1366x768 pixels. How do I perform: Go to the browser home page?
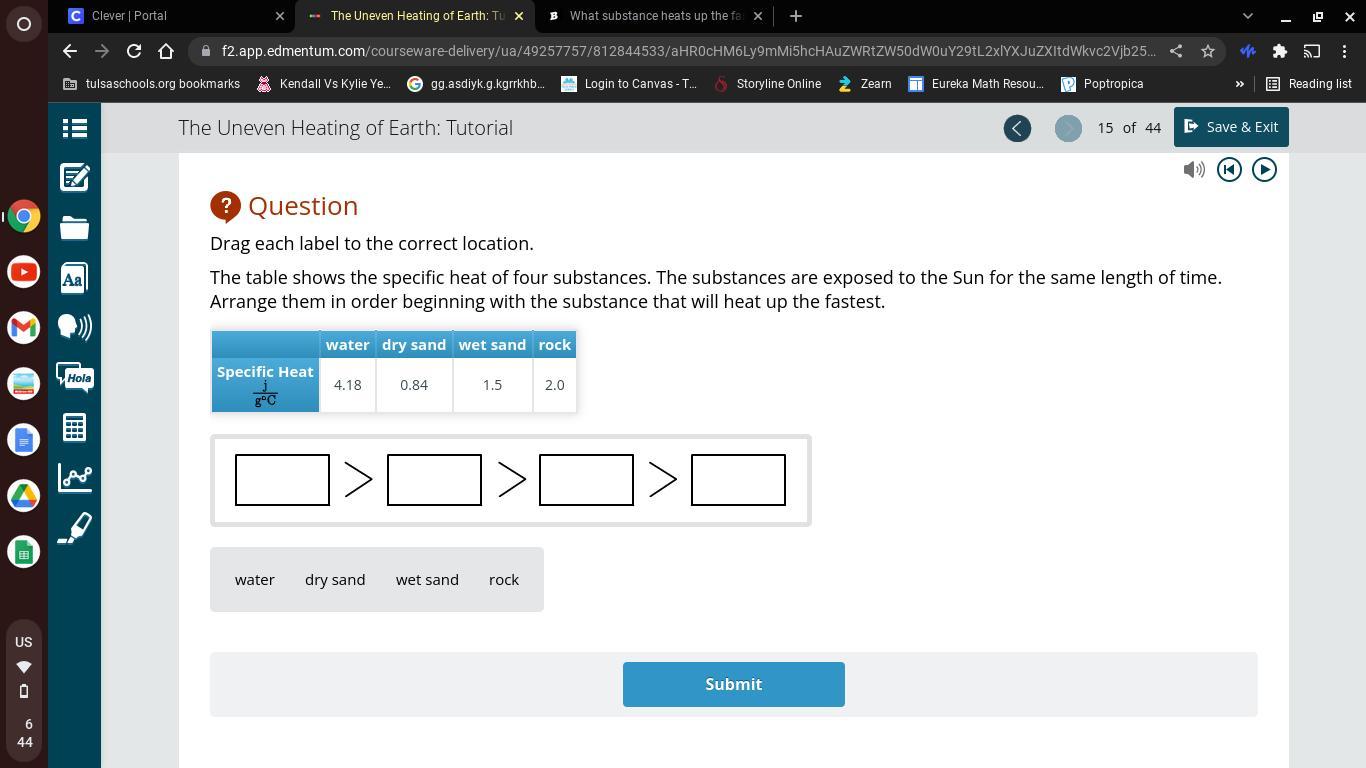click(166, 51)
